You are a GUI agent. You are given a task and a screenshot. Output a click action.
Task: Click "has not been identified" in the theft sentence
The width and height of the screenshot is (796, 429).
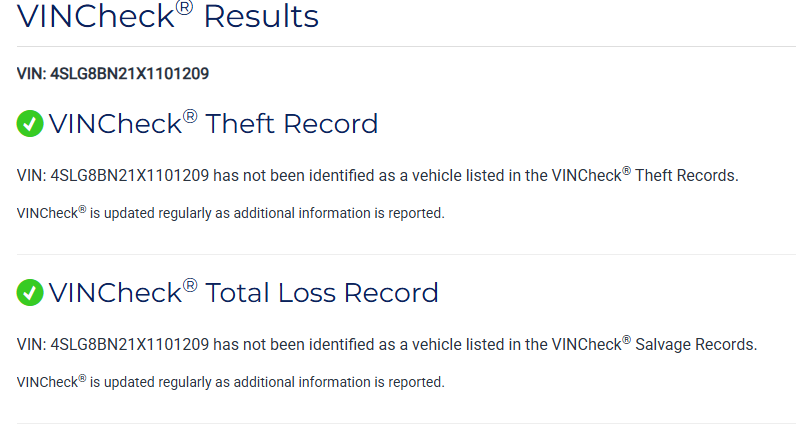tap(290, 176)
